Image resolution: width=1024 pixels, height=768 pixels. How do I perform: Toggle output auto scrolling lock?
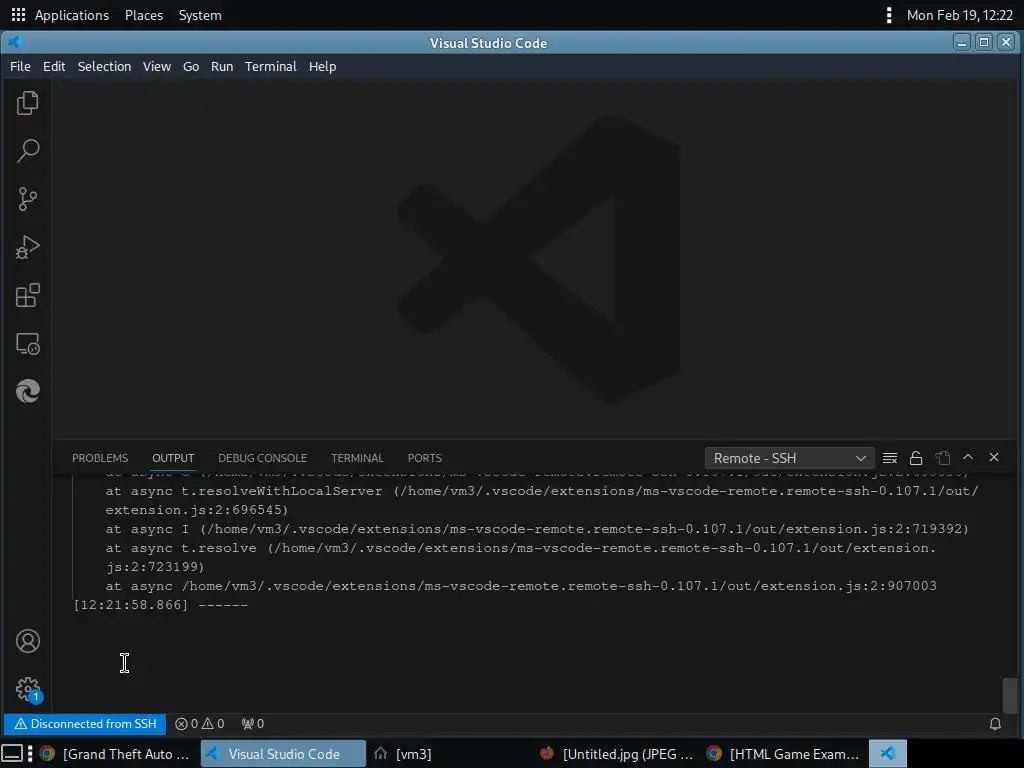(916, 458)
